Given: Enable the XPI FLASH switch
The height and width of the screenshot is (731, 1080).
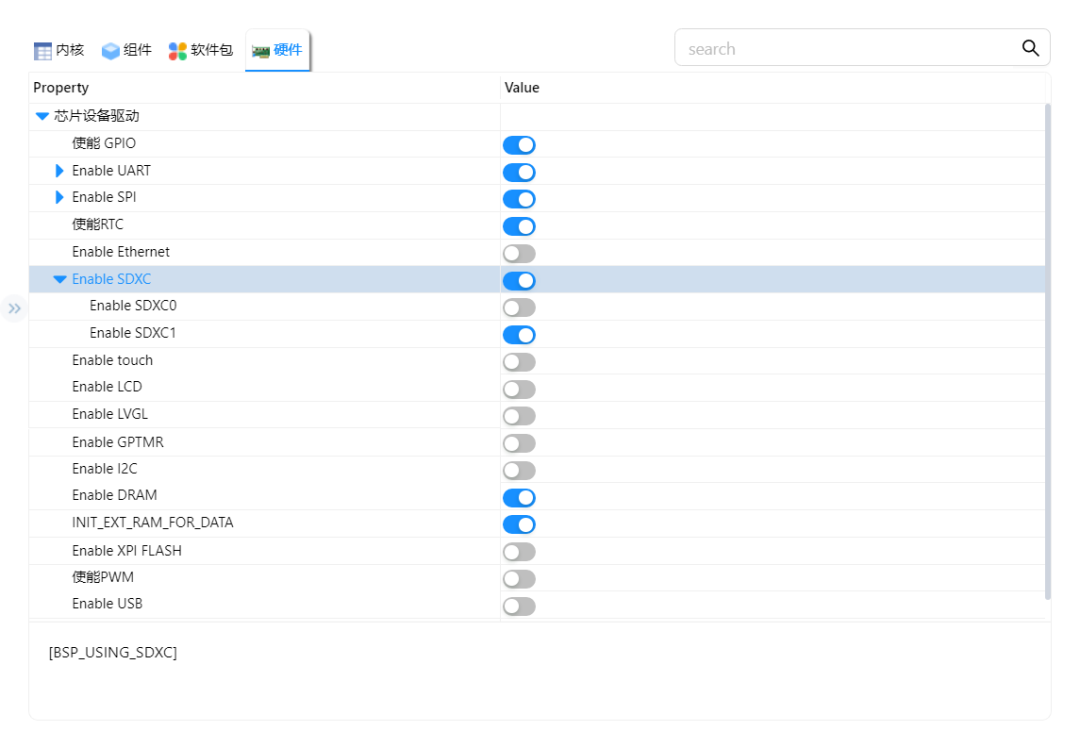Looking at the screenshot, I should coord(519,552).
